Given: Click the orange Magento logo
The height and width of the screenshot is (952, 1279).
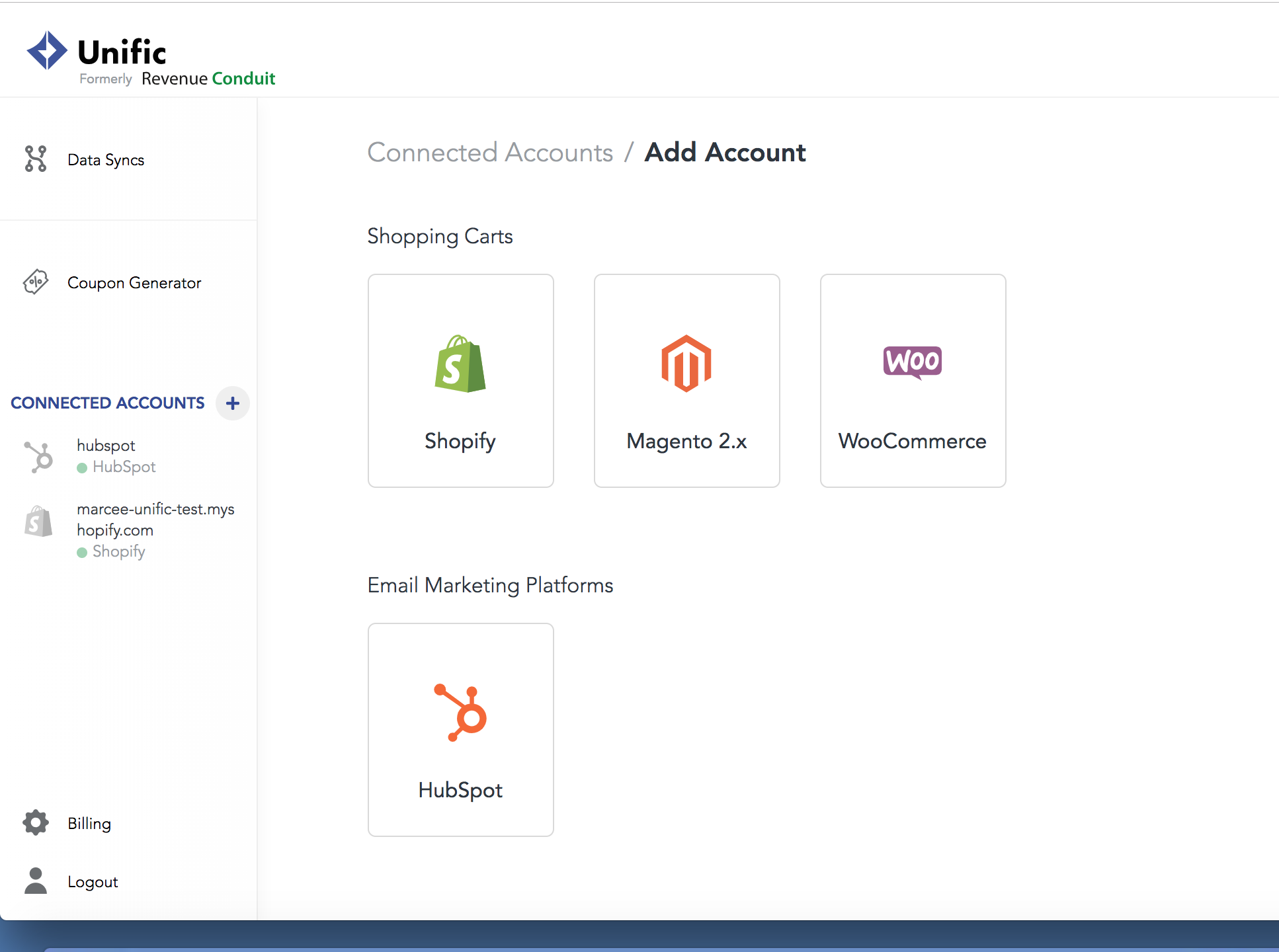Looking at the screenshot, I should (x=686, y=364).
